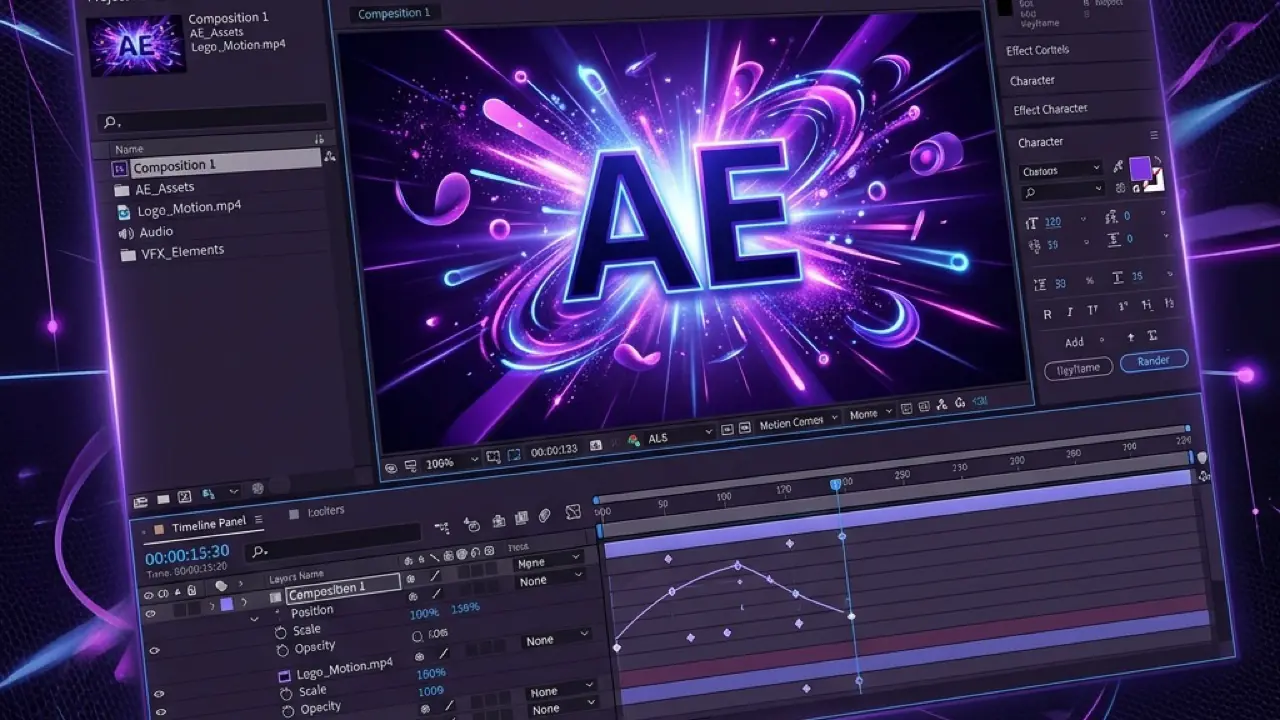Open the search field in the Timeline Panel
This screenshot has width=1280, height=720.
258,551
